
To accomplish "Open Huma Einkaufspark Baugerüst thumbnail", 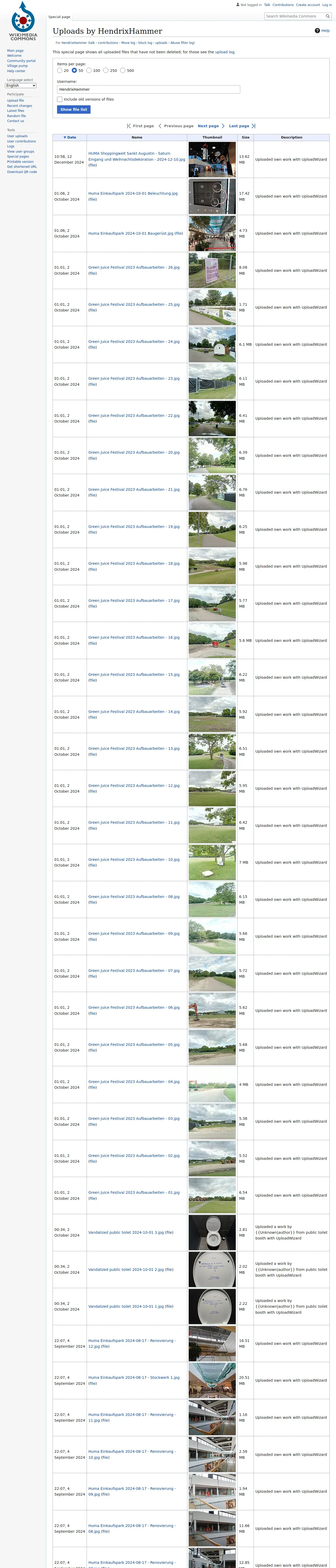I will tap(212, 233).
